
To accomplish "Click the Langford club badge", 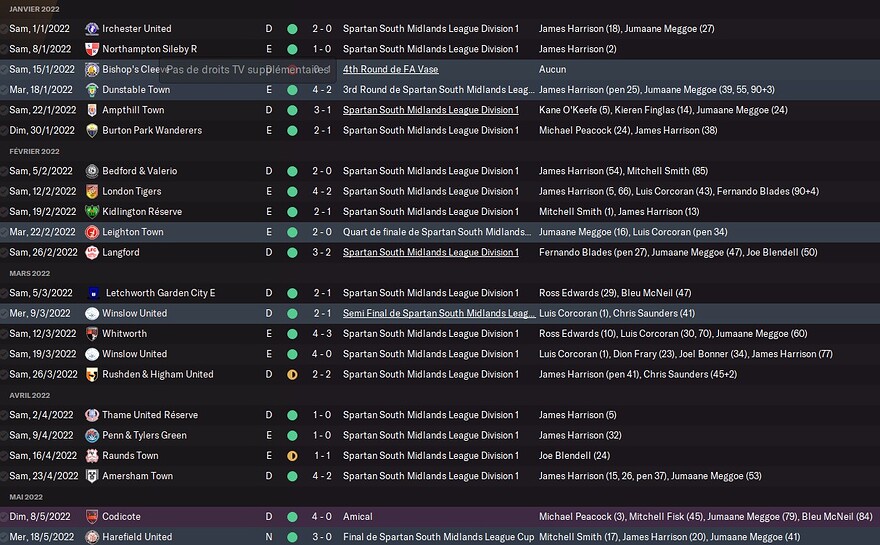I will coord(92,253).
